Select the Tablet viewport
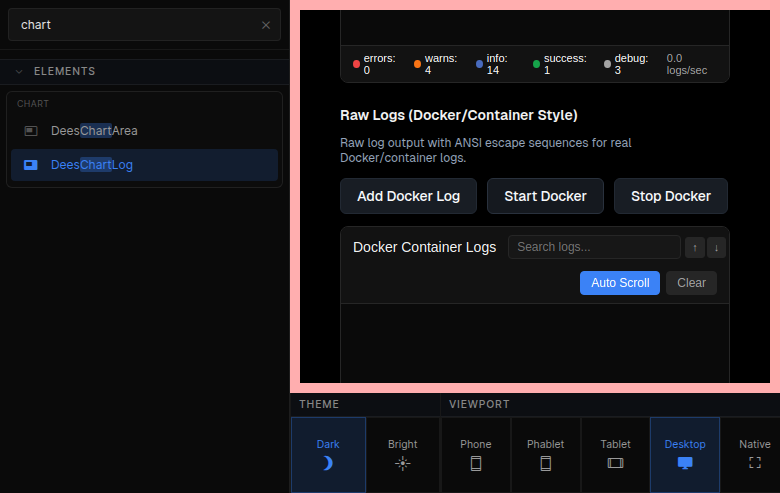The width and height of the screenshot is (780, 493). click(x=615, y=454)
